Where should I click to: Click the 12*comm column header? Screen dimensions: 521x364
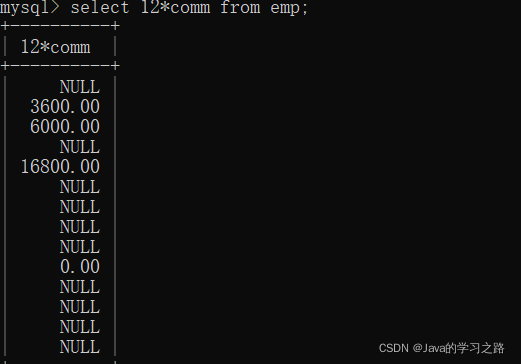click(55, 47)
